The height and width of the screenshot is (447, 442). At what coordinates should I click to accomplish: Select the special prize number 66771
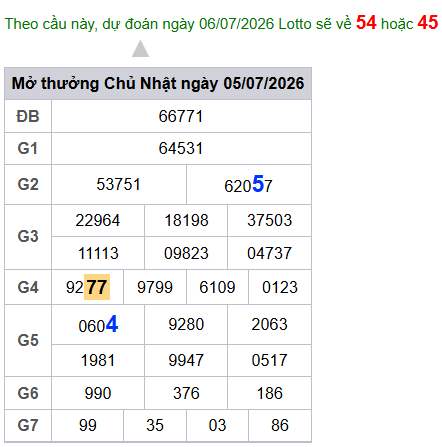tap(181, 116)
